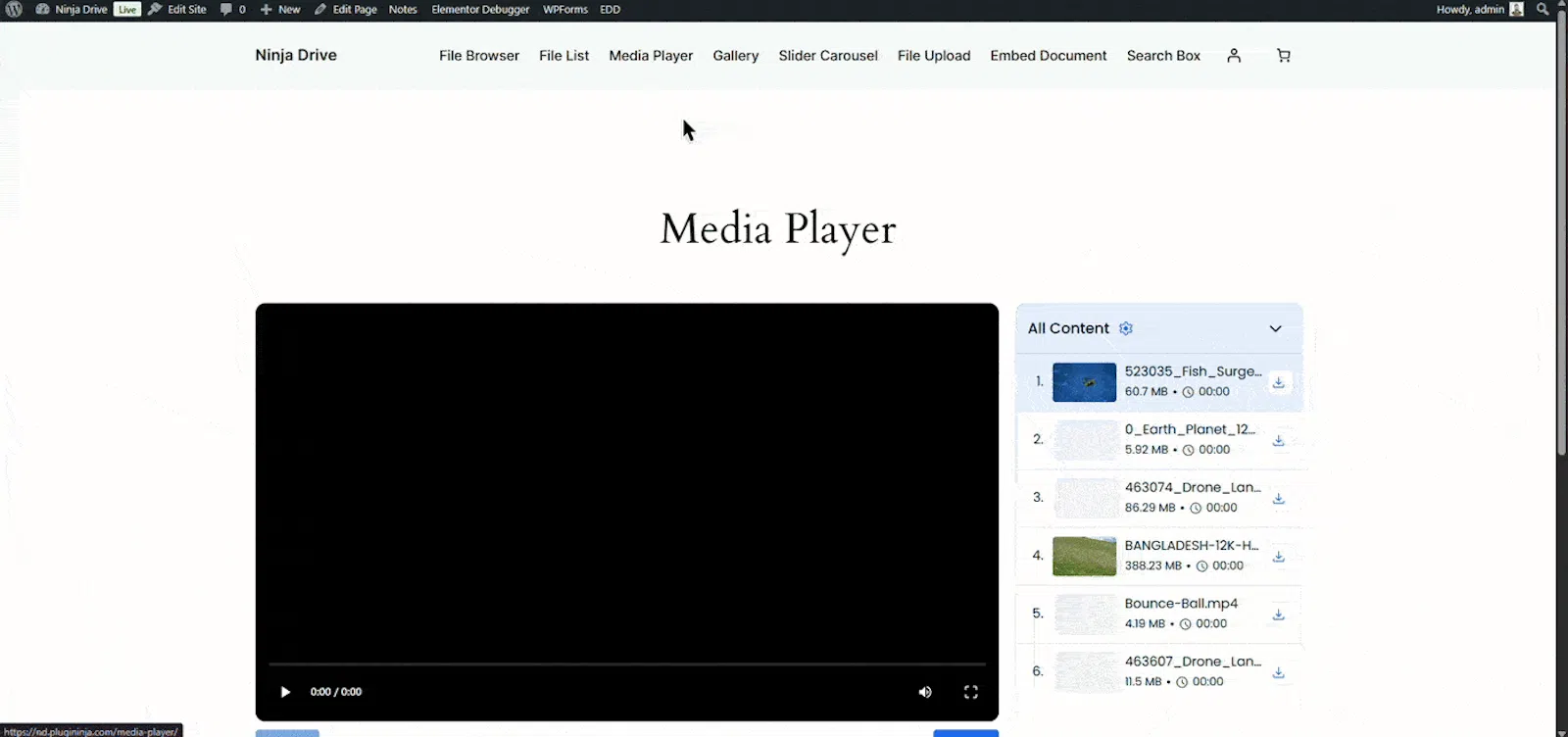Go to the File List page

(563, 56)
